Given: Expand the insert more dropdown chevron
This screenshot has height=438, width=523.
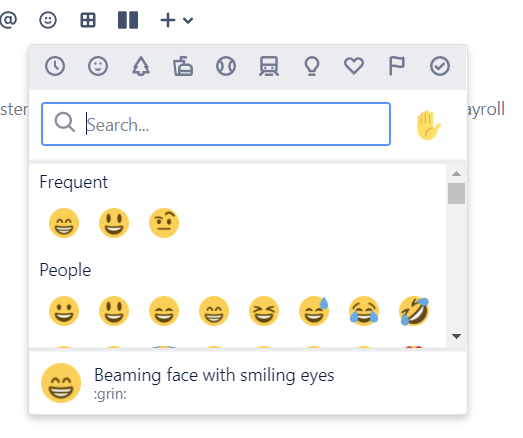Looking at the screenshot, I should [188, 21].
